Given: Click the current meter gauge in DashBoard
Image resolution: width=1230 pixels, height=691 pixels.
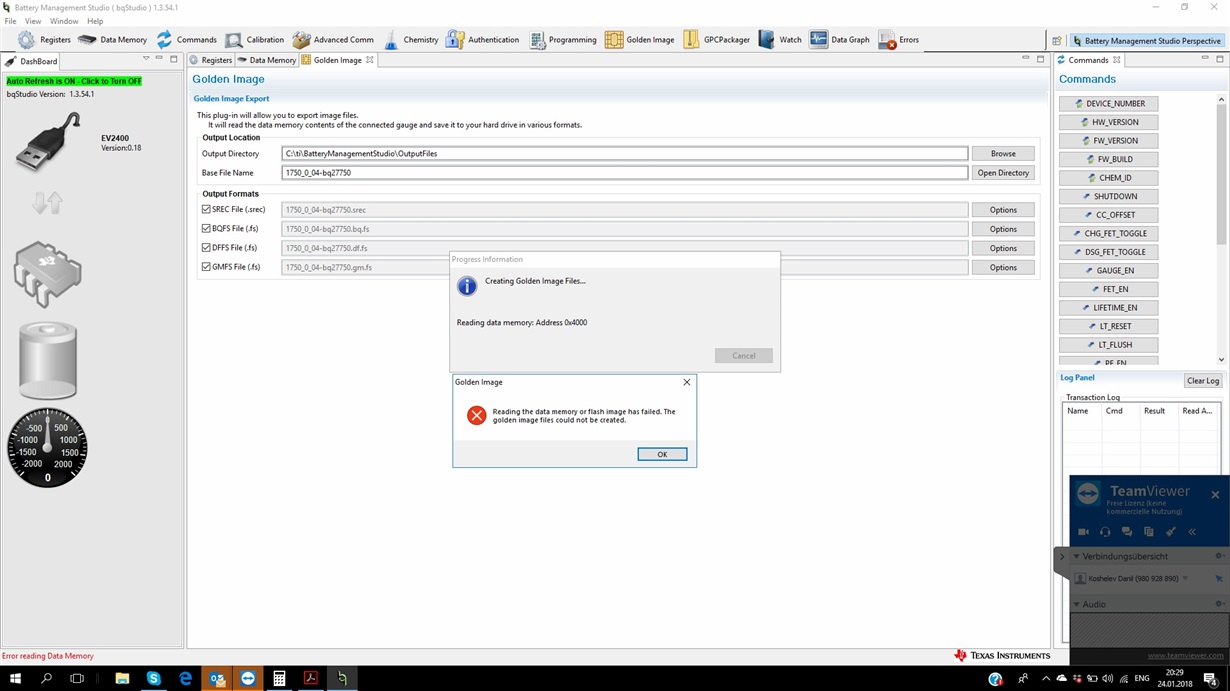Looking at the screenshot, I should click(47, 447).
